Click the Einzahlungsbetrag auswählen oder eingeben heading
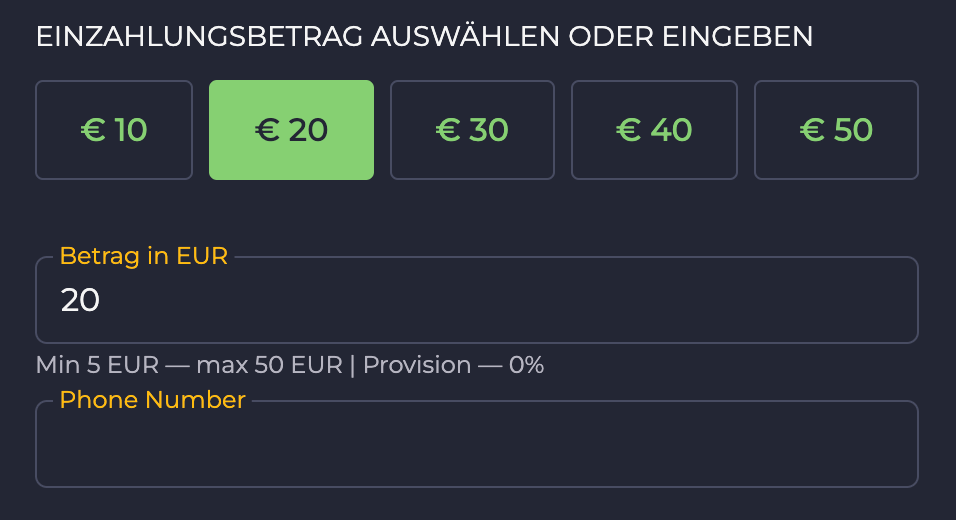This screenshot has height=520, width=956. [x=424, y=37]
